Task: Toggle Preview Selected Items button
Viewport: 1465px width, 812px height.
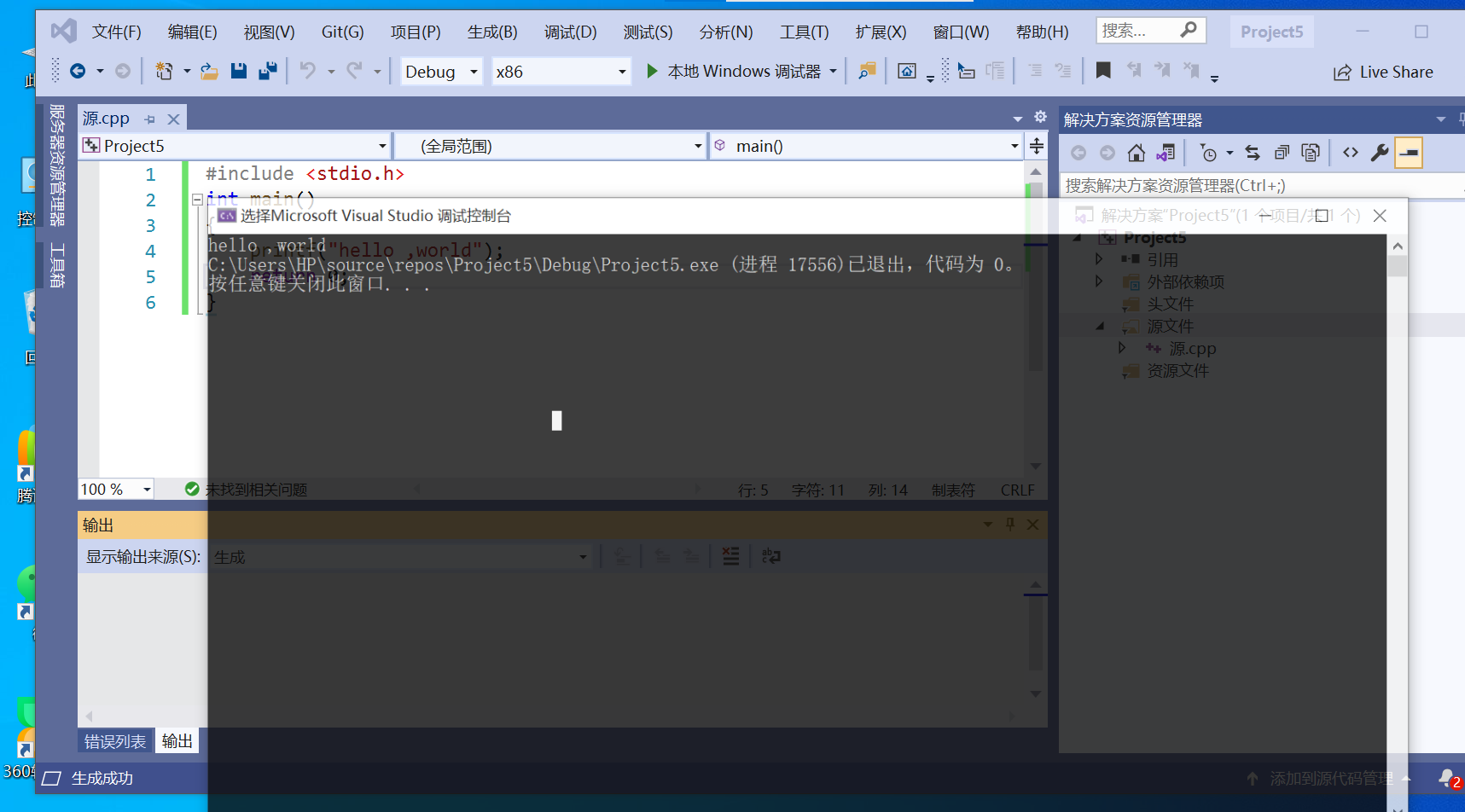Action: pyautogui.click(x=1408, y=153)
